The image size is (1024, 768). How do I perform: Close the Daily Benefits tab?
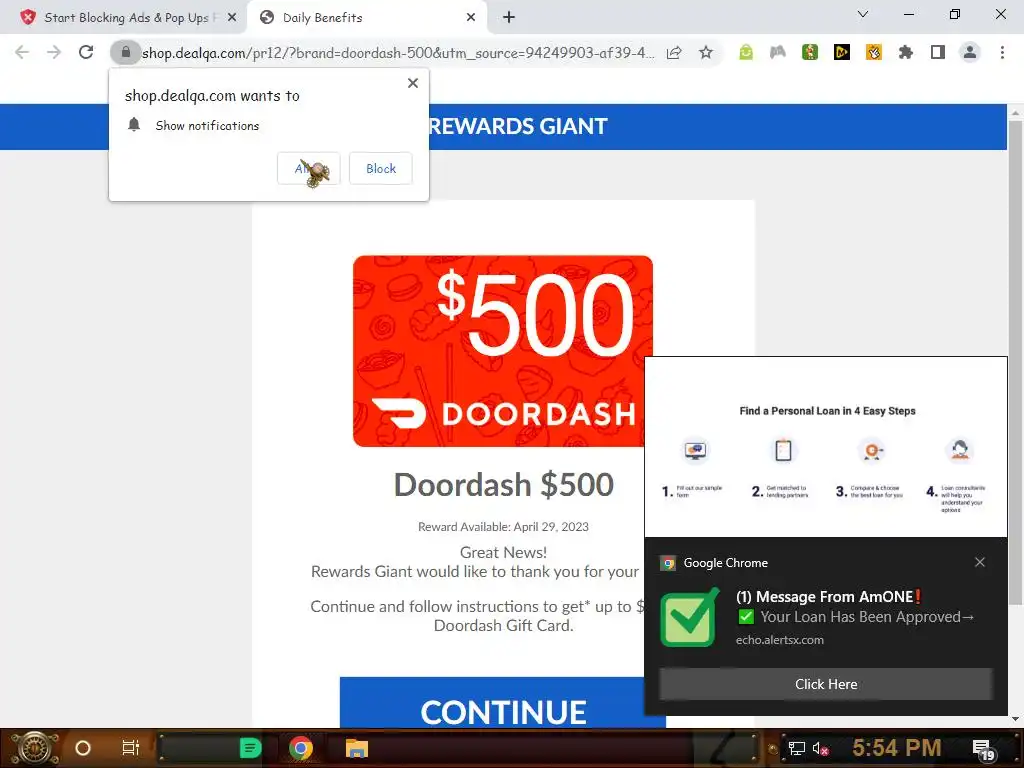coord(471,18)
